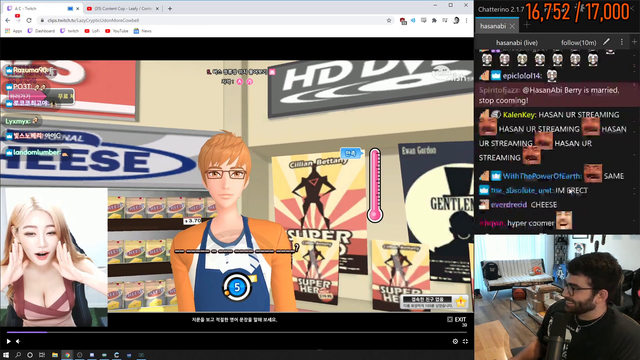Toggle clip fullscreen icon

point(465,341)
